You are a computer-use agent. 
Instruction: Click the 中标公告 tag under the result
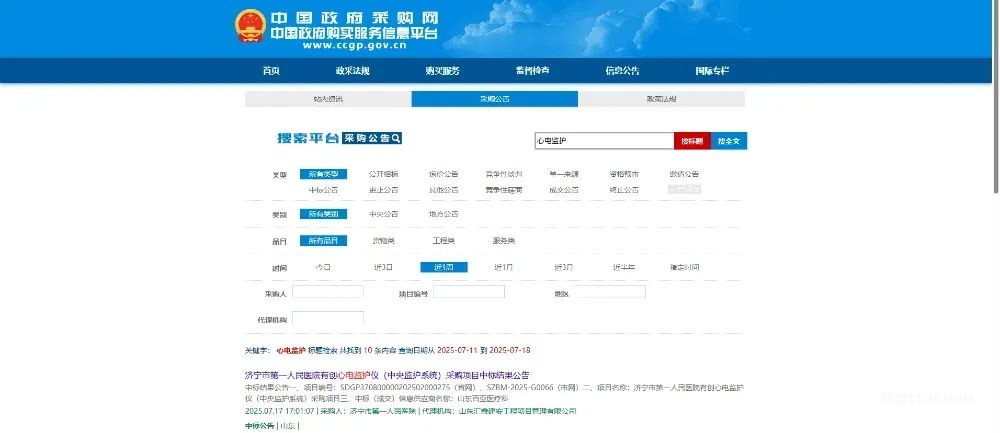260,426
